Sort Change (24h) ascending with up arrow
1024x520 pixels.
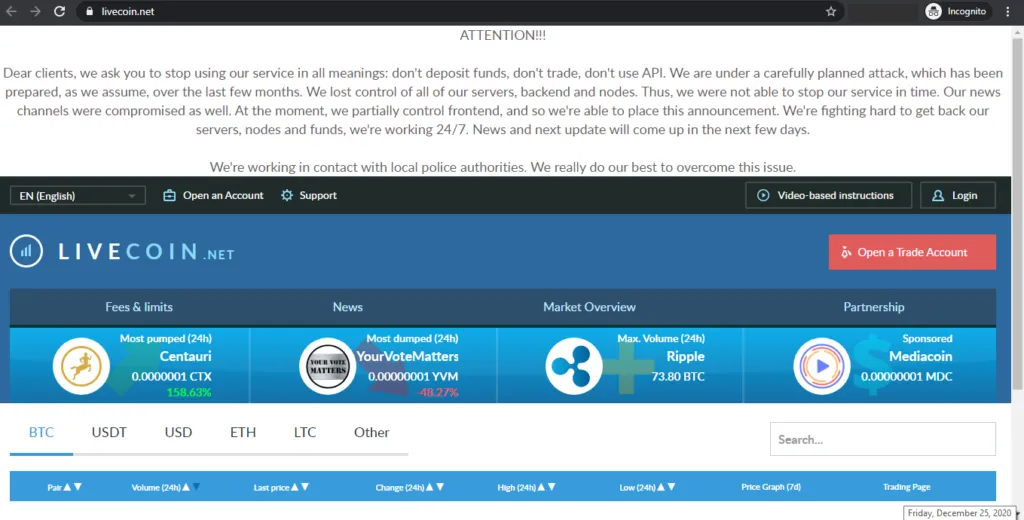[430, 487]
